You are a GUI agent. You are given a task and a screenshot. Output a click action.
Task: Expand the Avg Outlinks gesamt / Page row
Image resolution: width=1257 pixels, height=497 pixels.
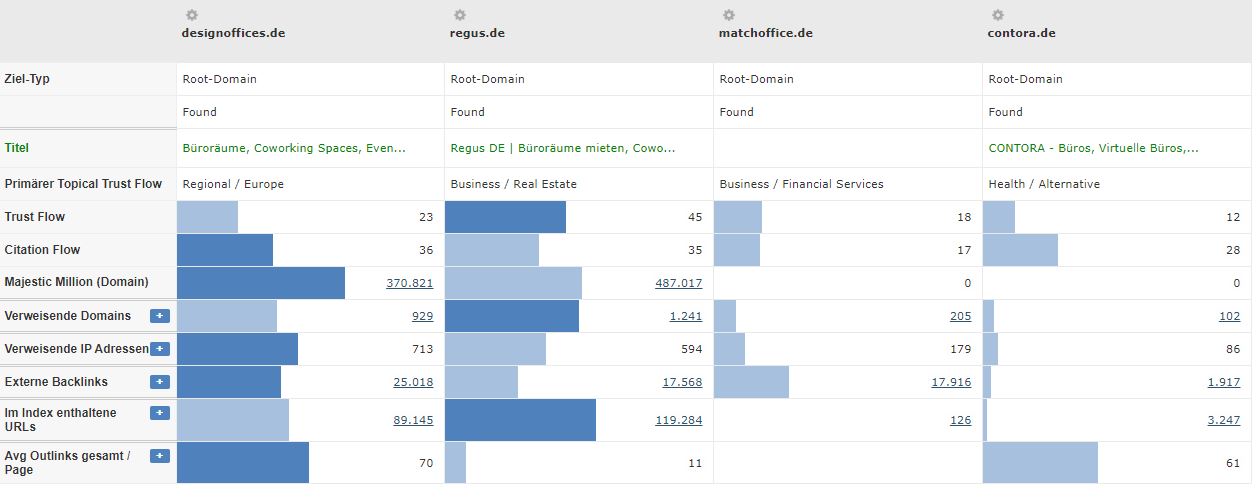click(160, 456)
